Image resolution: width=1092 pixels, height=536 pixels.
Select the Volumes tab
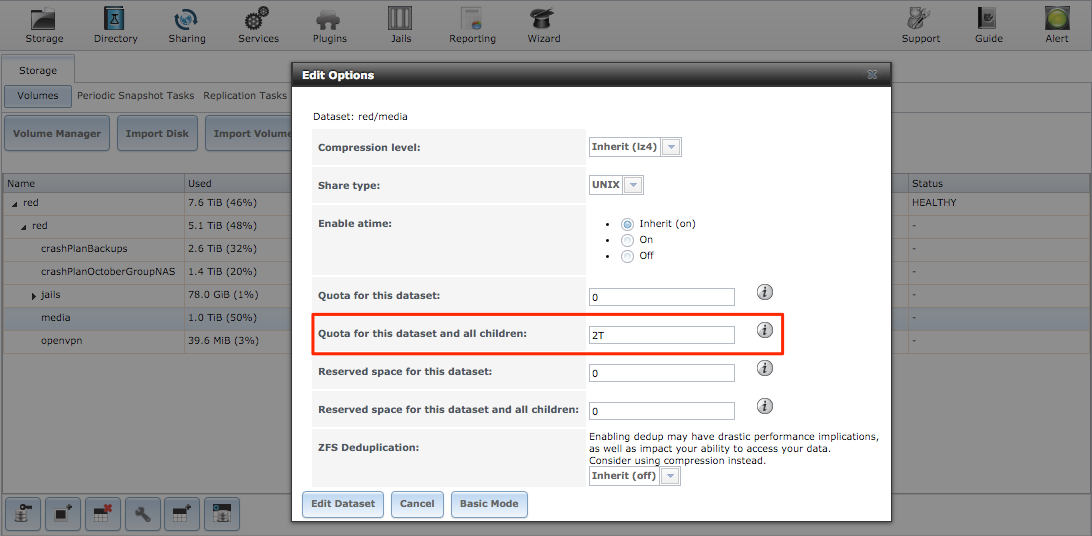point(38,96)
